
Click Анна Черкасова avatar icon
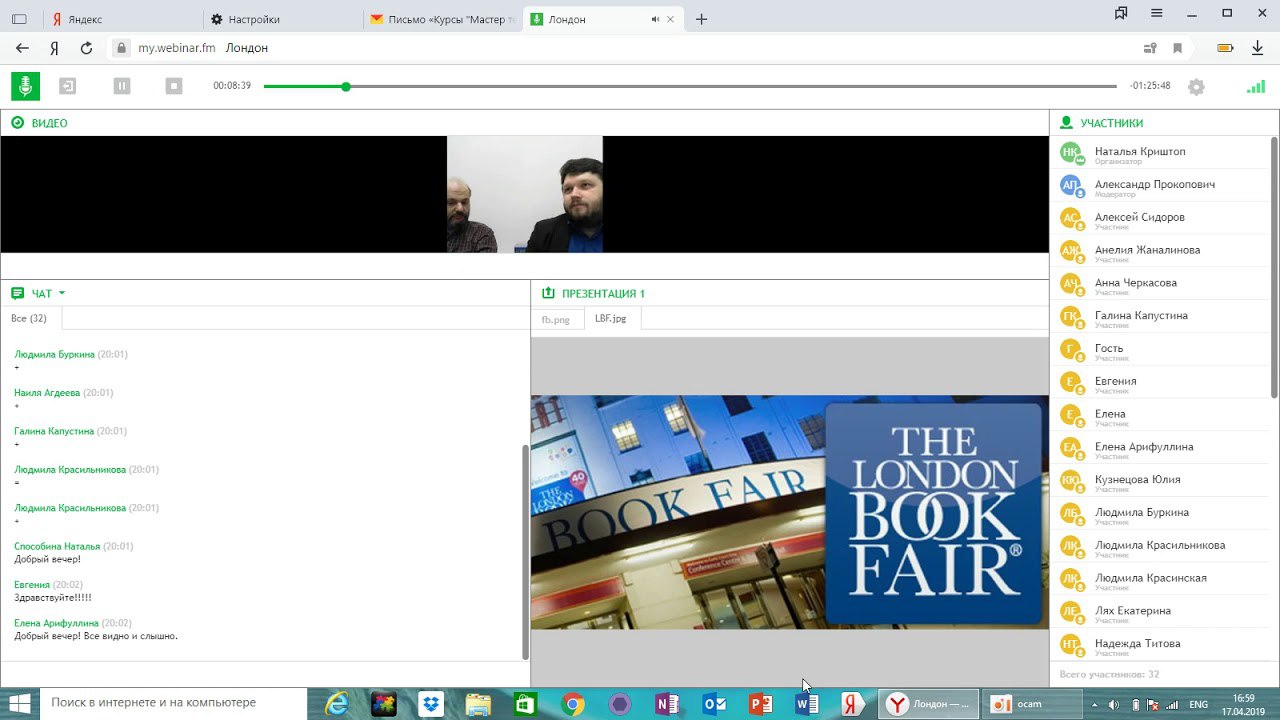[x=1071, y=284]
